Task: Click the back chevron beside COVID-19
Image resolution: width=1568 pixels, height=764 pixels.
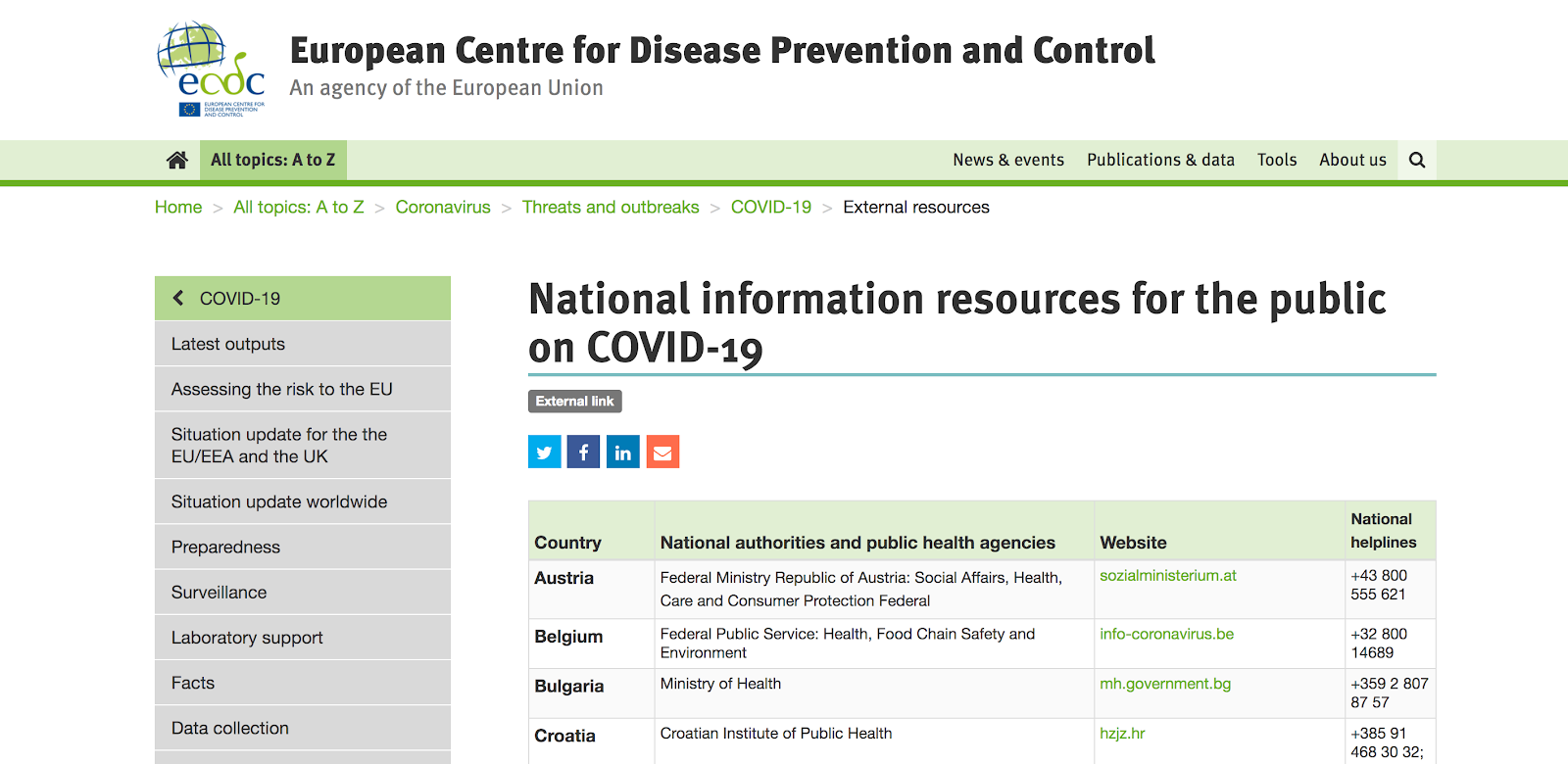Action: click(178, 298)
